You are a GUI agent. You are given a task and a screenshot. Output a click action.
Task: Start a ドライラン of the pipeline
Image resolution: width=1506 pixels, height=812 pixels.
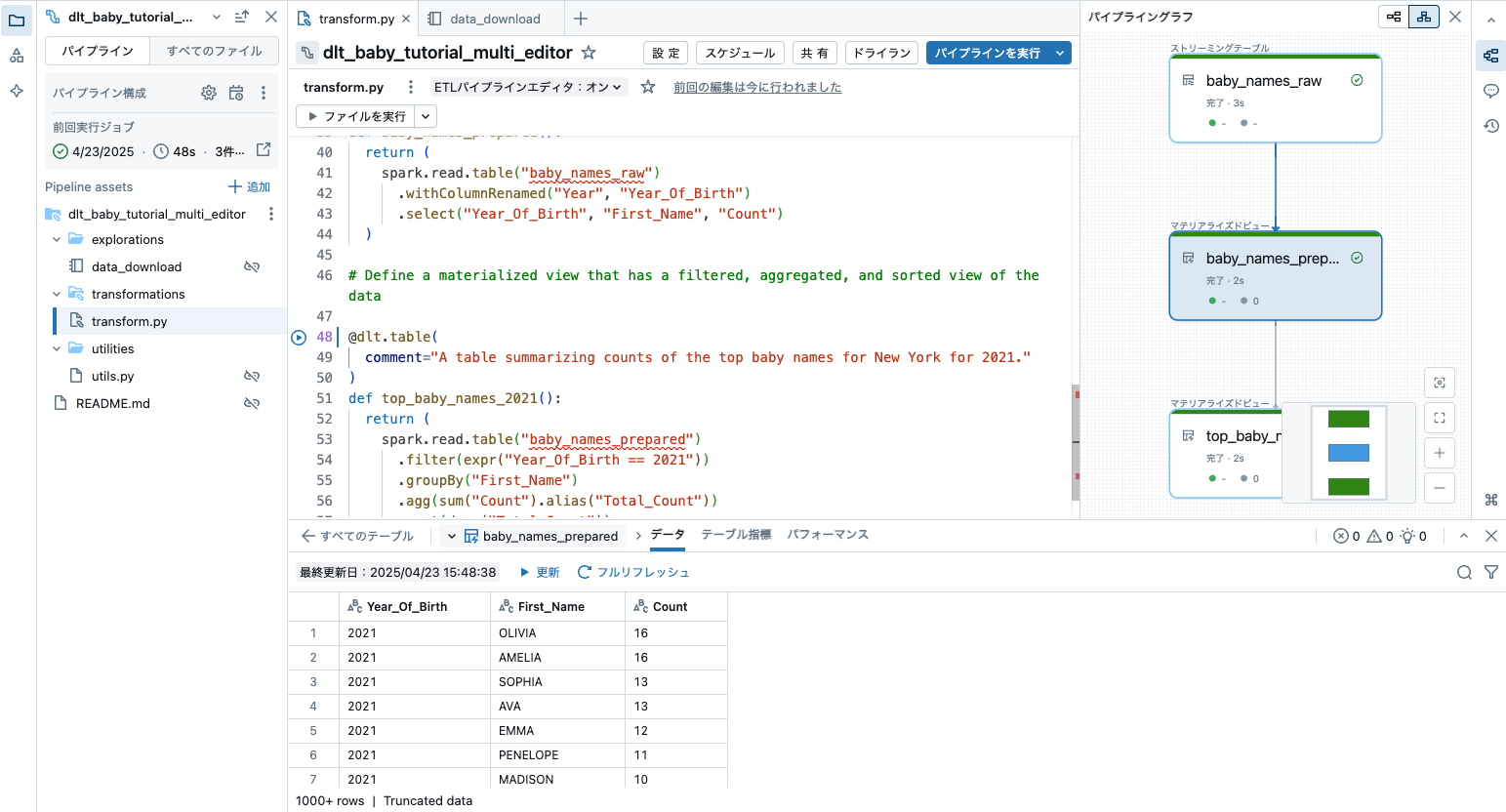pyautogui.click(x=881, y=53)
